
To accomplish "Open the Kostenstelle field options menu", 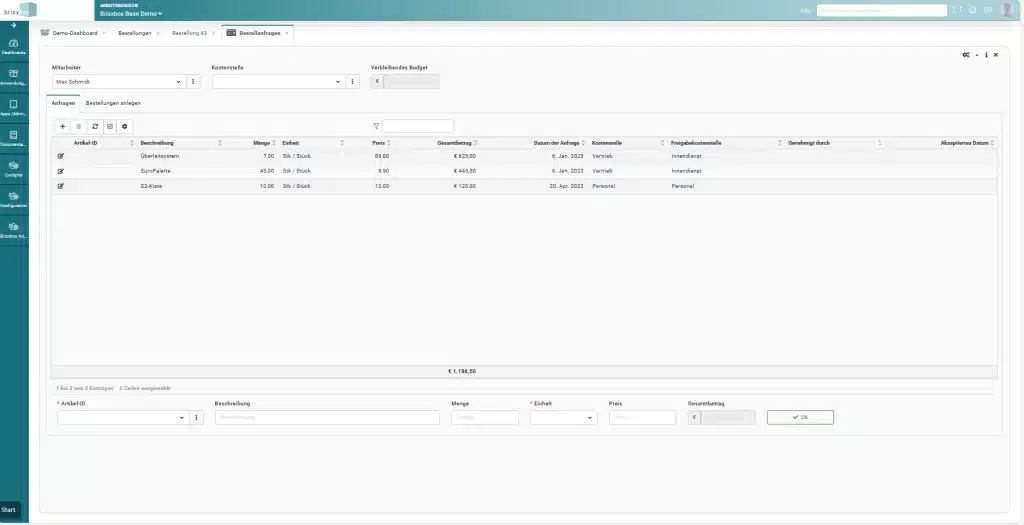I will pos(352,82).
